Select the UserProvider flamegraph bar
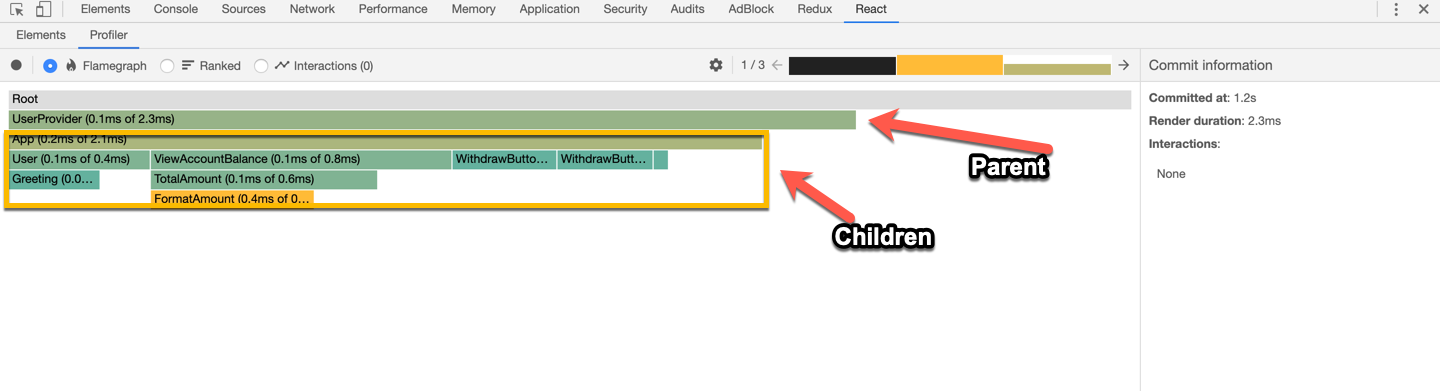1440x391 pixels. pyautogui.click(x=432, y=119)
